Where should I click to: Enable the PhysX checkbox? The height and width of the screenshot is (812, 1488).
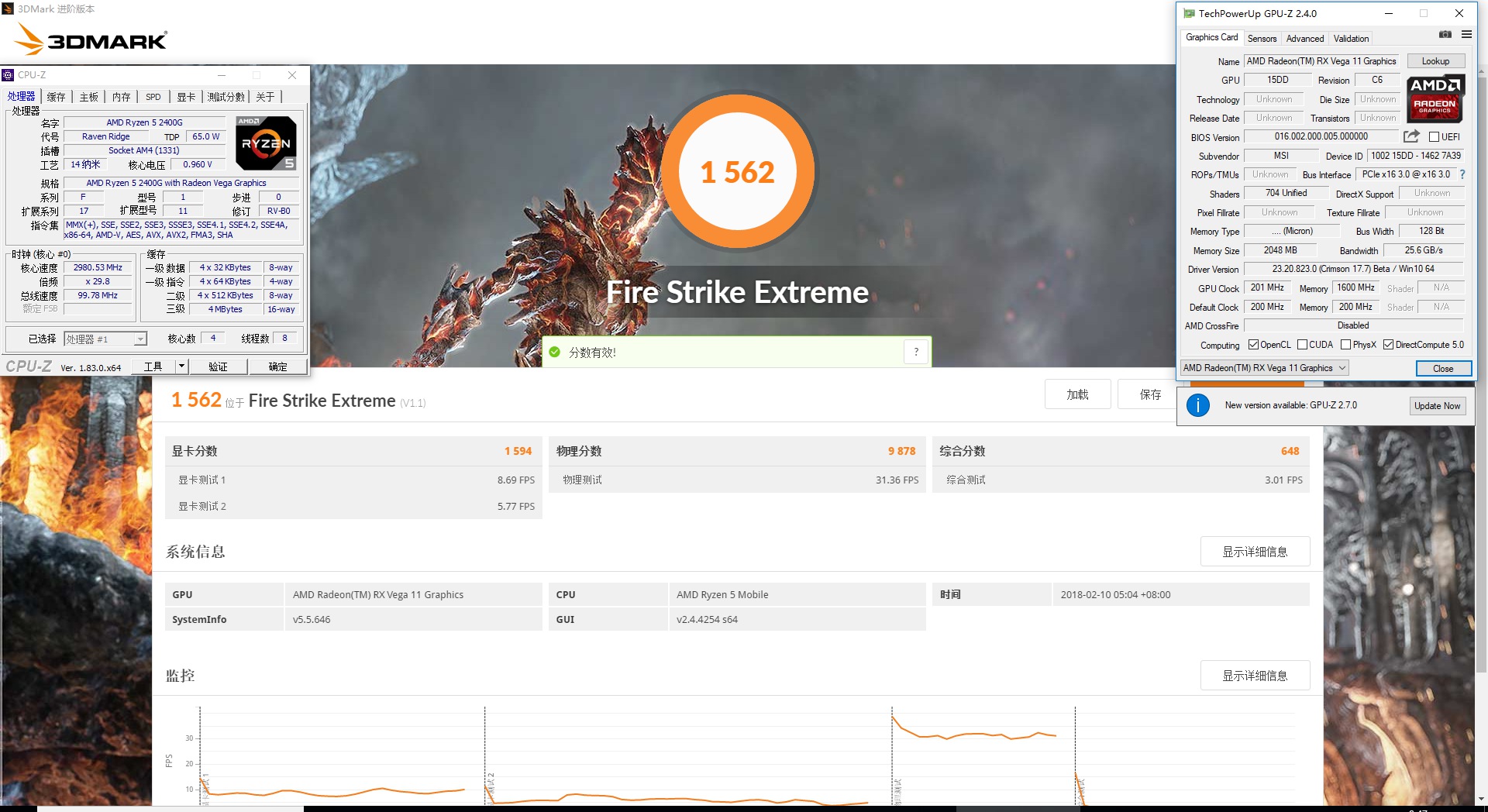tap(1345, 345)
